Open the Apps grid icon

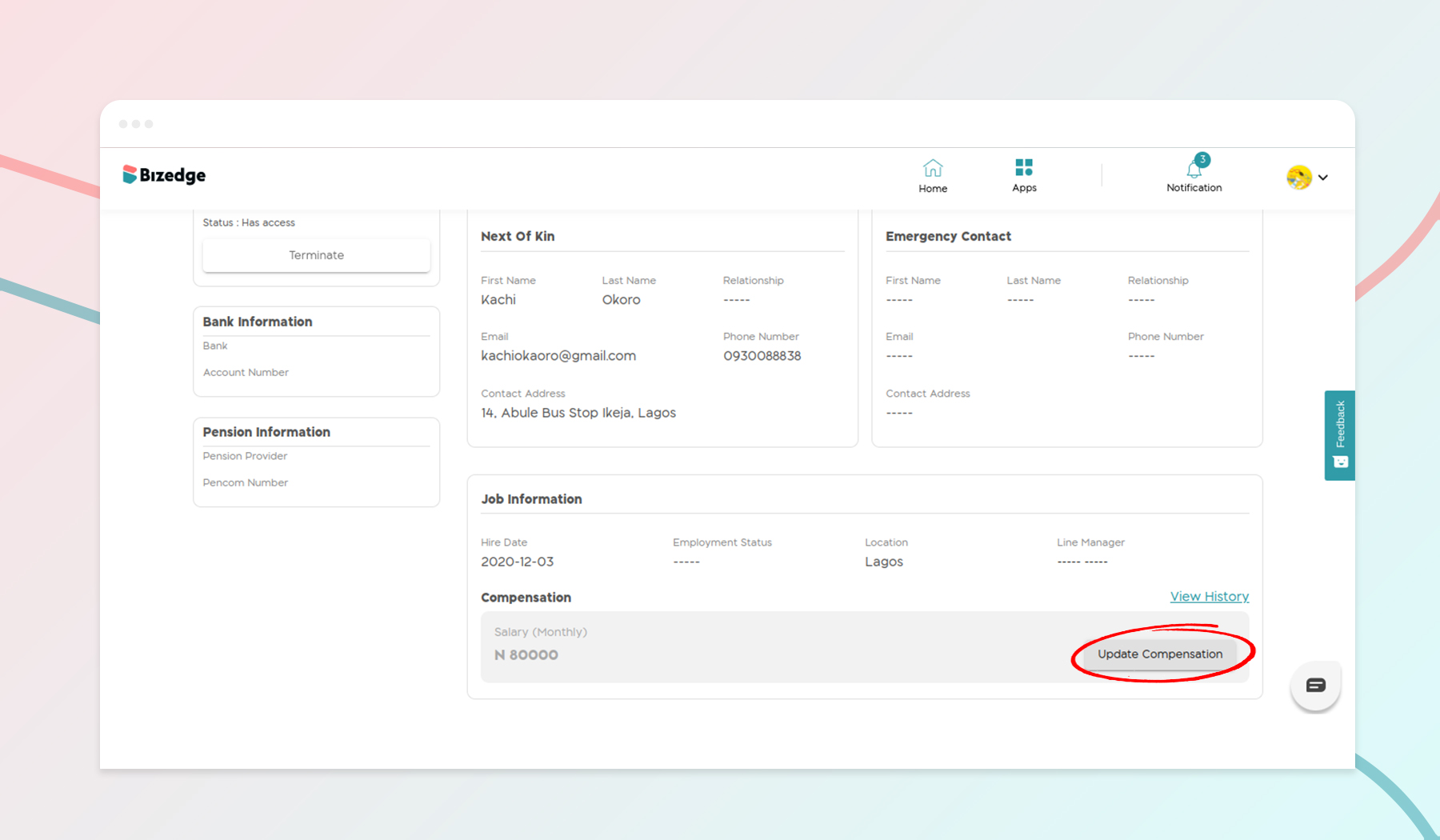(1024, 167)
